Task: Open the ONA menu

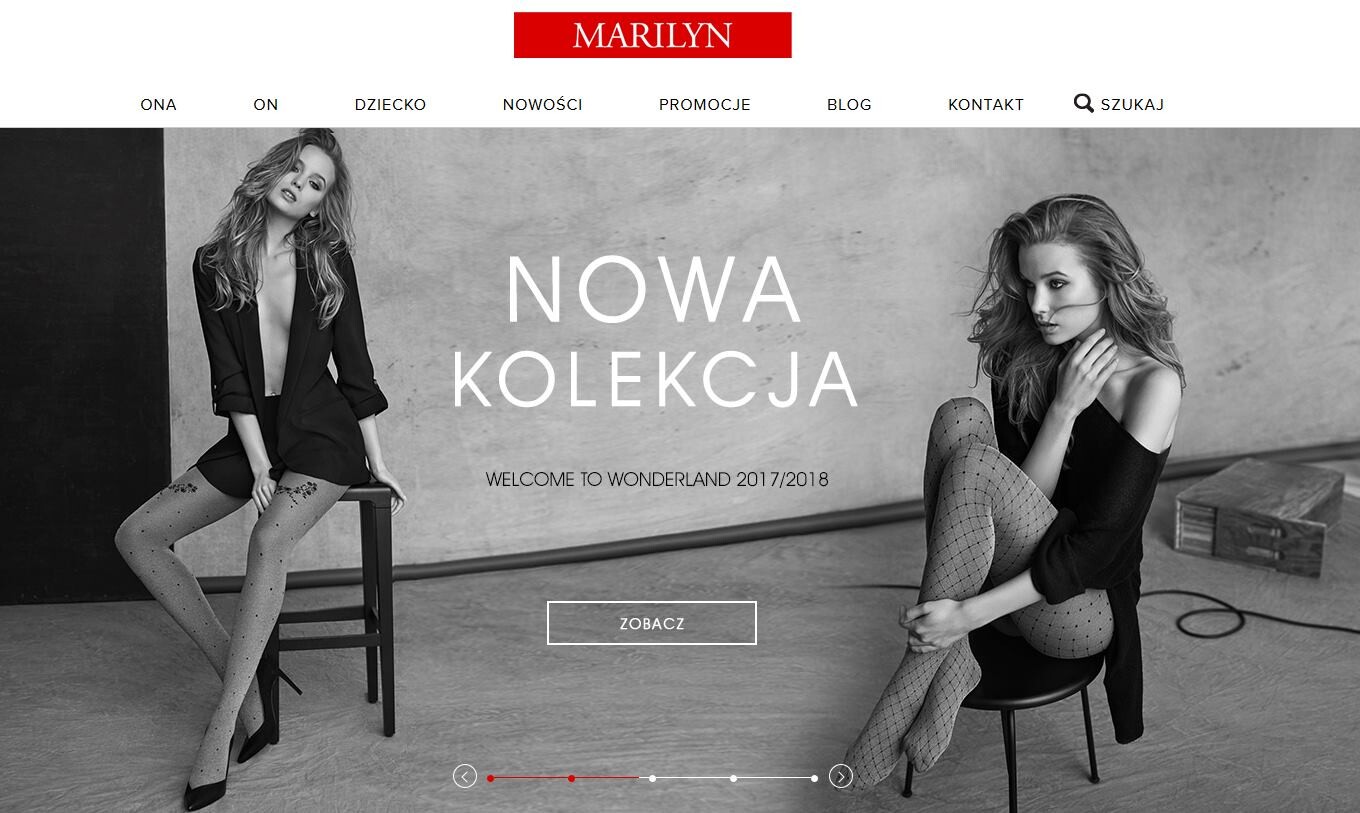Action: coord(158,104)
